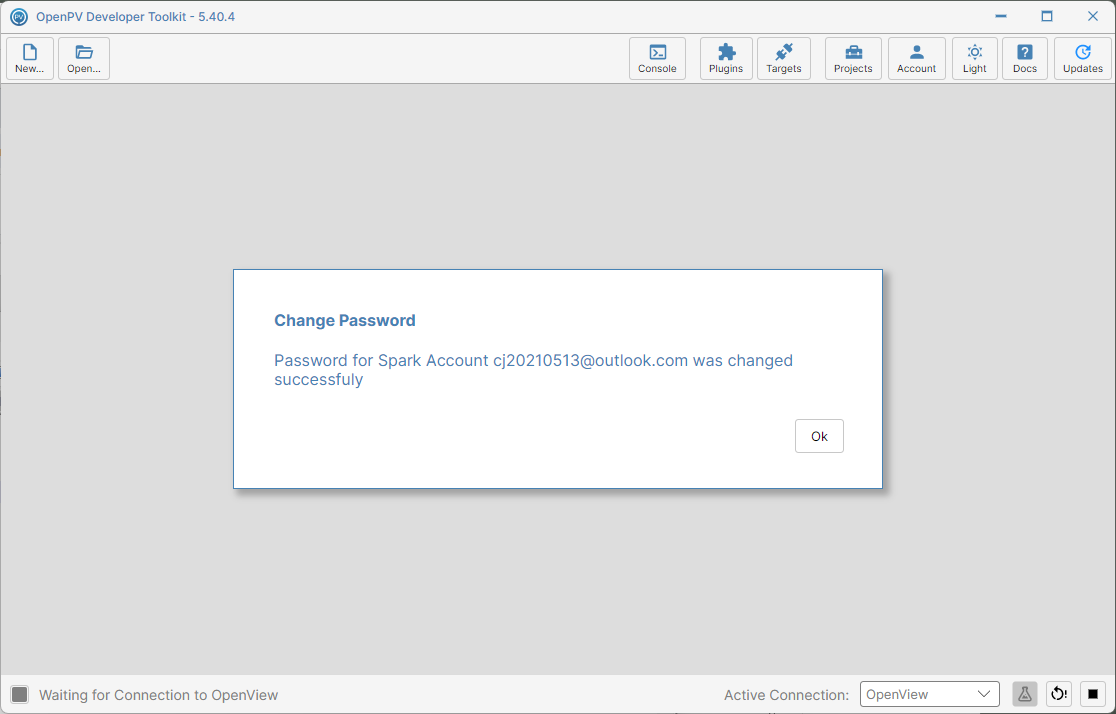Click the New file toolbar button
This screenshot has height=714, width=1116.
tap(30, 58)
